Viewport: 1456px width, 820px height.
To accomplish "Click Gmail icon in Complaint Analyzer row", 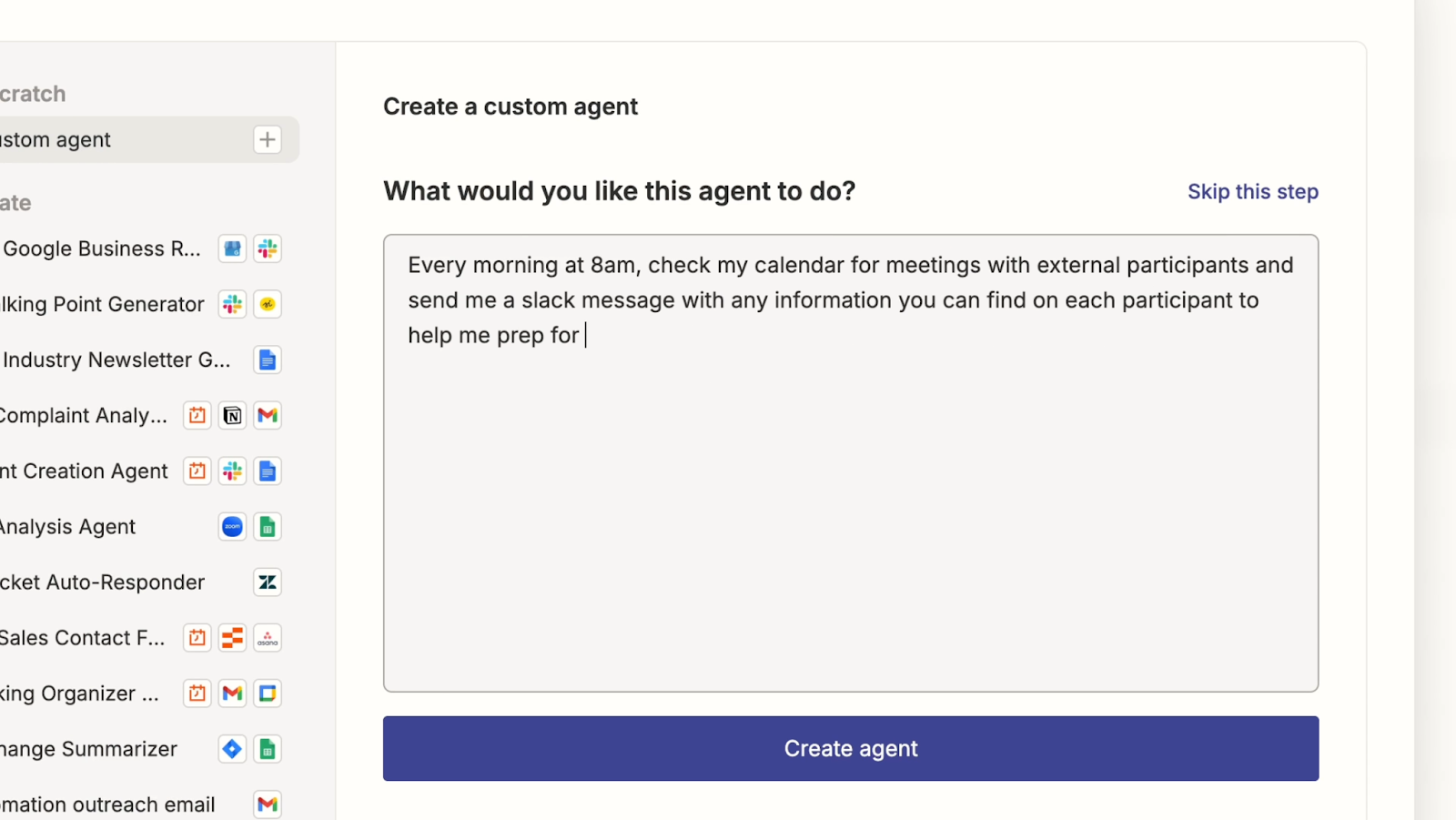I will coord(268,416).
